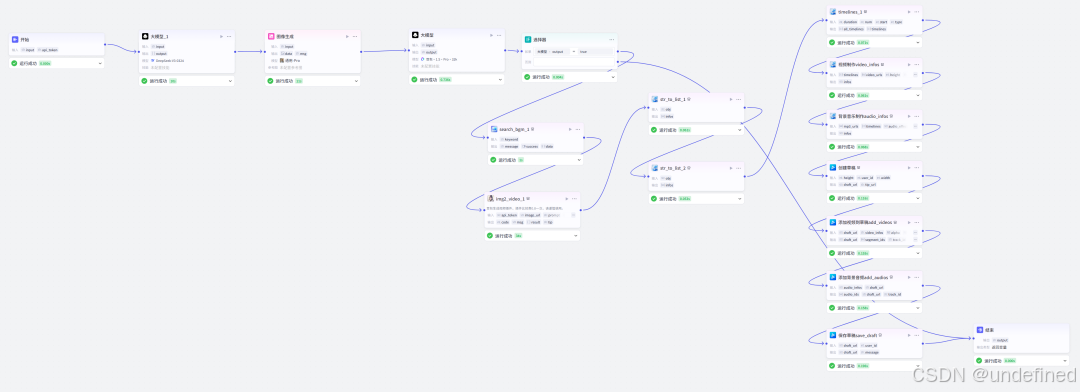Click the output tag in 结束 node
The width and height of the screenshot is (1080, 392).
click(x=1001, y=340)
